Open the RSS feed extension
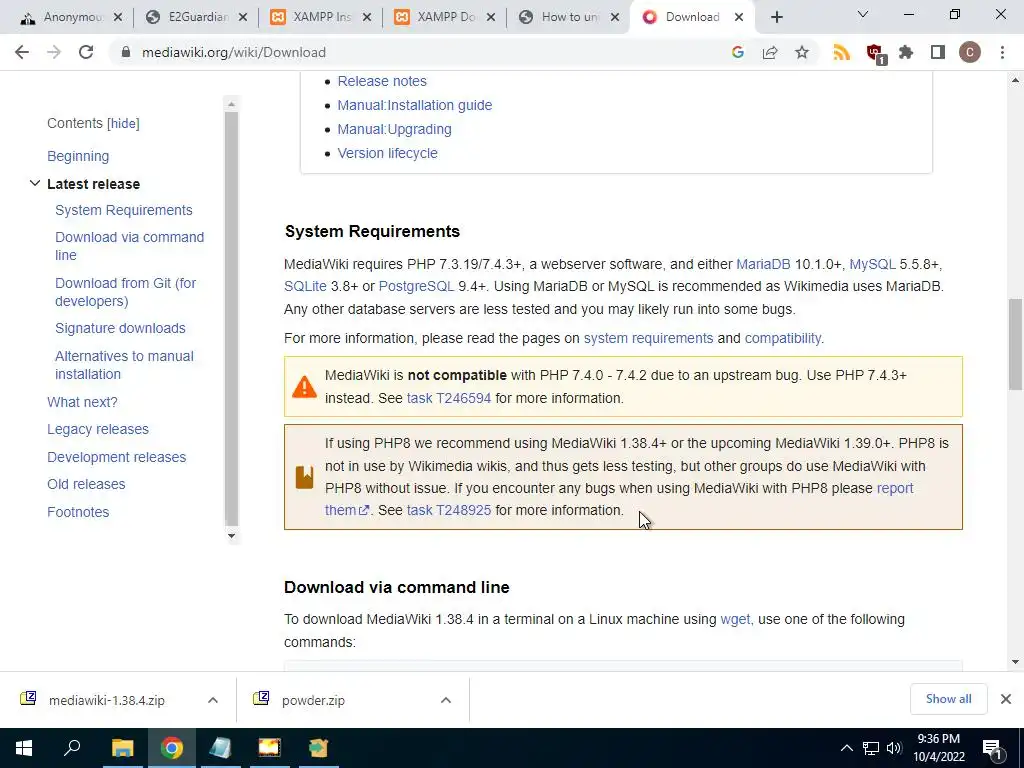Image resolution: width=1024 pixels, height=768 pixels. point(842,52)
